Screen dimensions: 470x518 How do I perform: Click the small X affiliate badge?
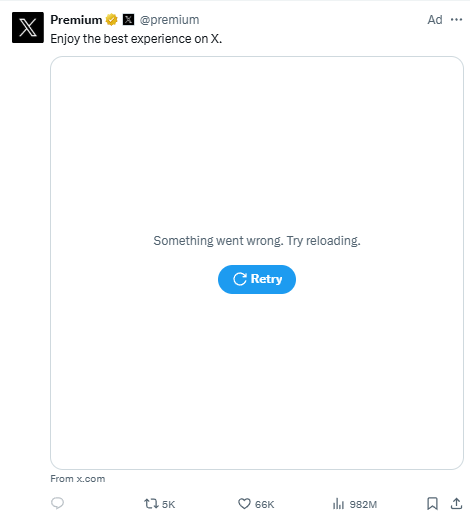click(x=128, y=20)
